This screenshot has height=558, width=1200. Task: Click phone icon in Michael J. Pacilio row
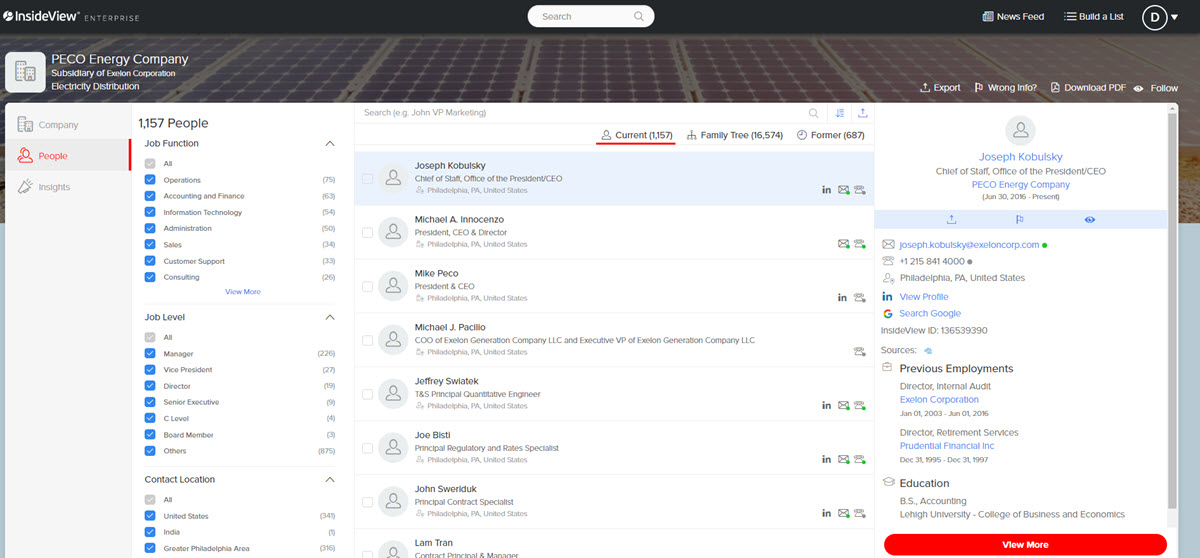tap(859, 352)
